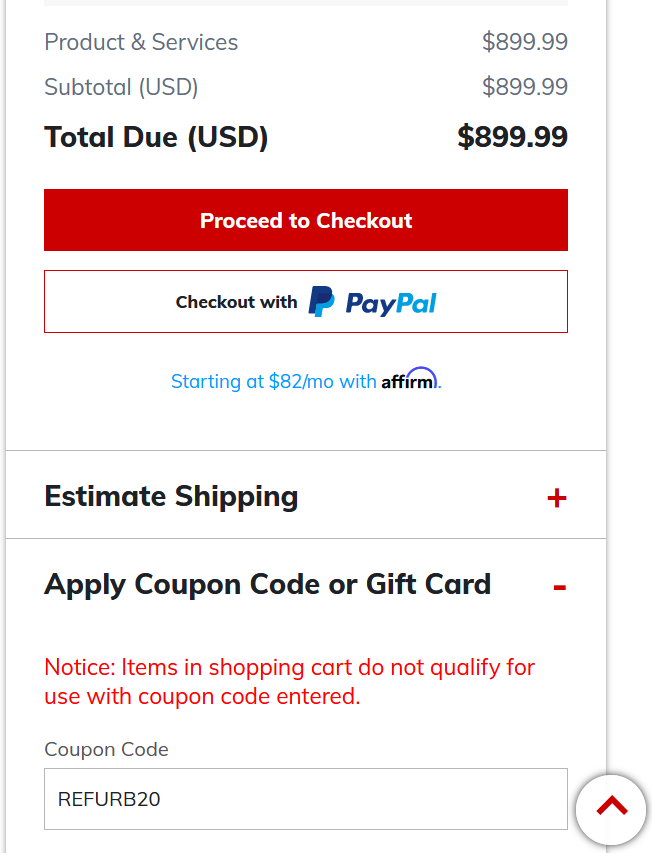Click the red chevron back-to-top button

coord(611,810)
